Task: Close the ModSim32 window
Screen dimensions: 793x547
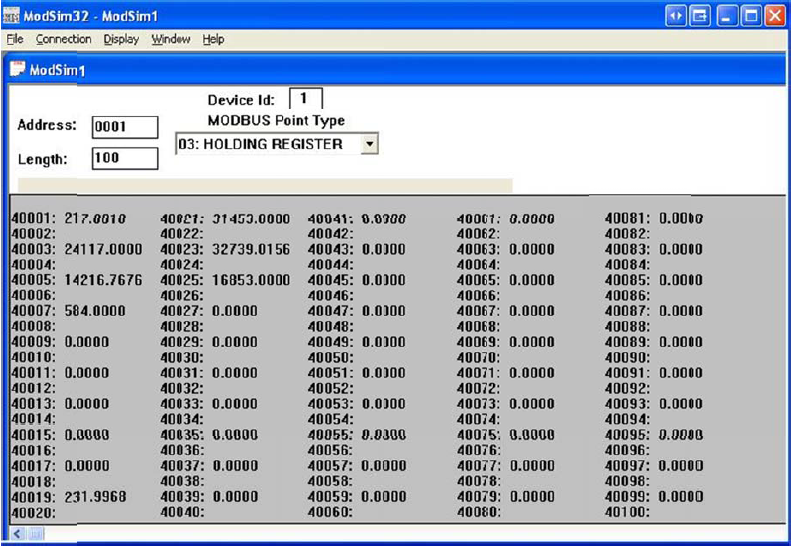Action: click(x=775, y=16)
